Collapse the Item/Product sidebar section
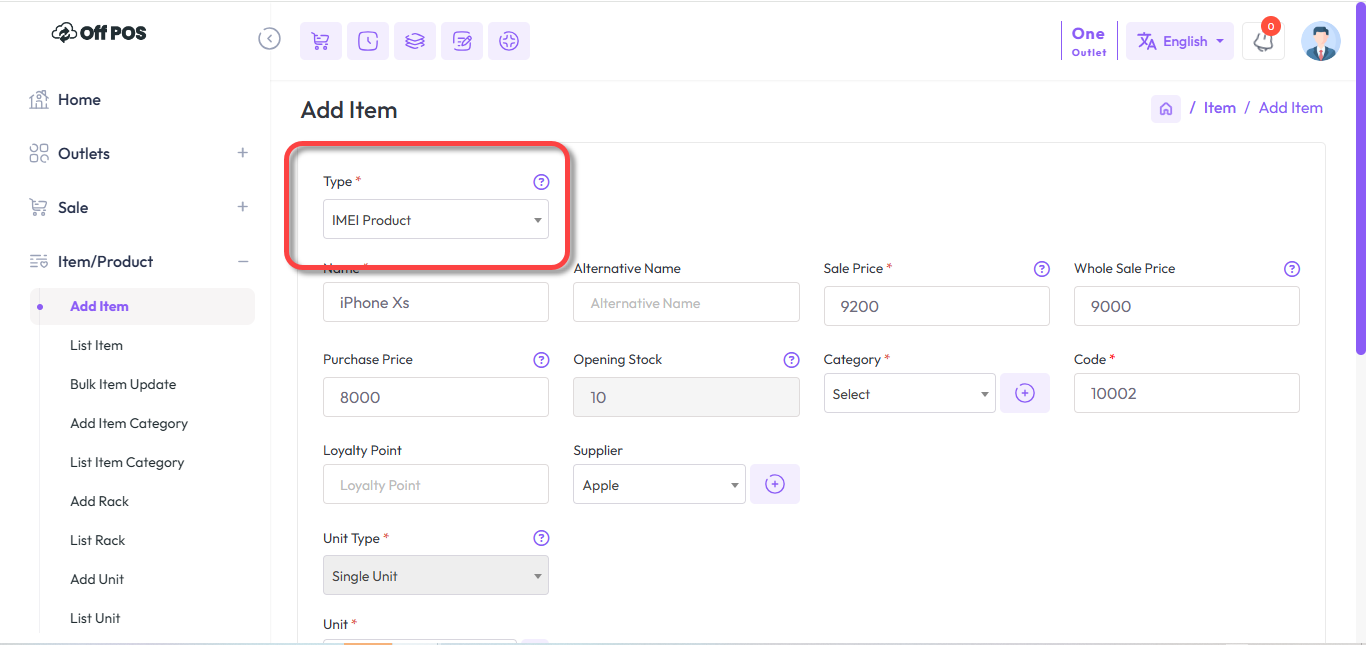The height and width of the screenshot is (645, 1366). coord(242,262)
